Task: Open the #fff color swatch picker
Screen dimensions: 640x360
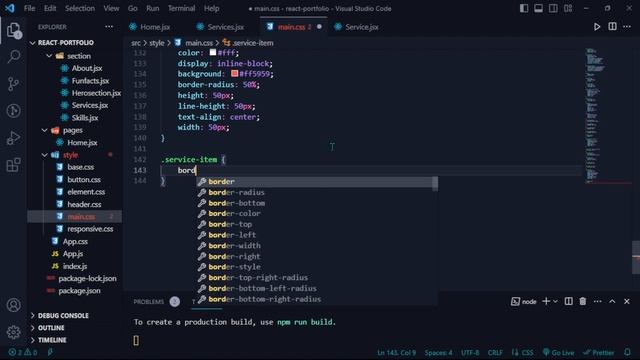Action: tap(213, 52)
